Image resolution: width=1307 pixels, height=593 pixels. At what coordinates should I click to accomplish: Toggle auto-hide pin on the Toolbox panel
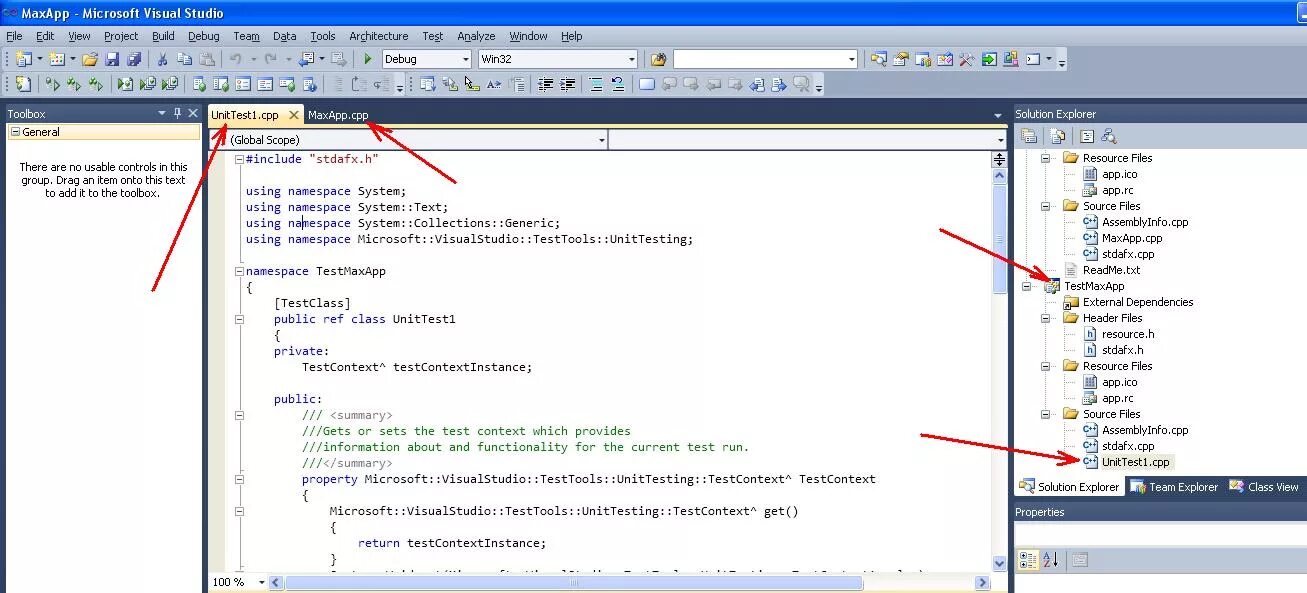[178, 113]
